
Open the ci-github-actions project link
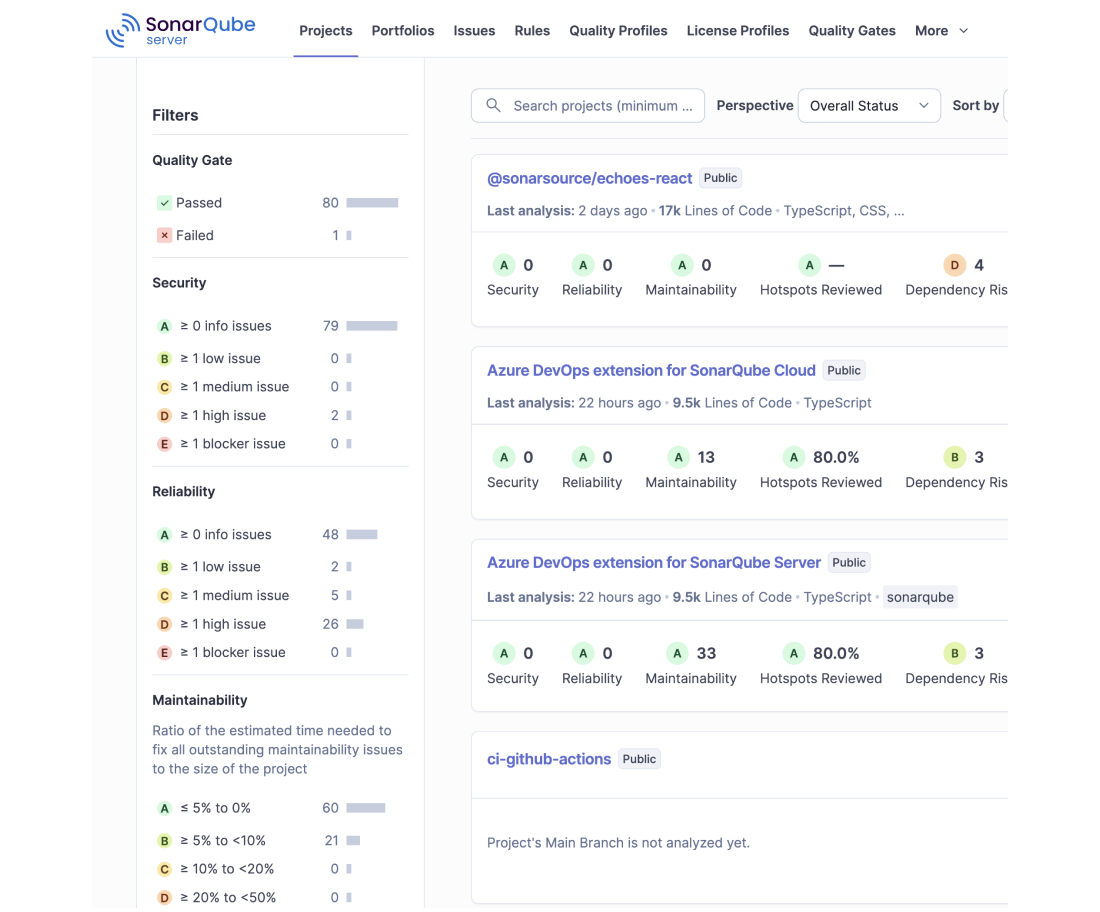[x=549, y=759]
